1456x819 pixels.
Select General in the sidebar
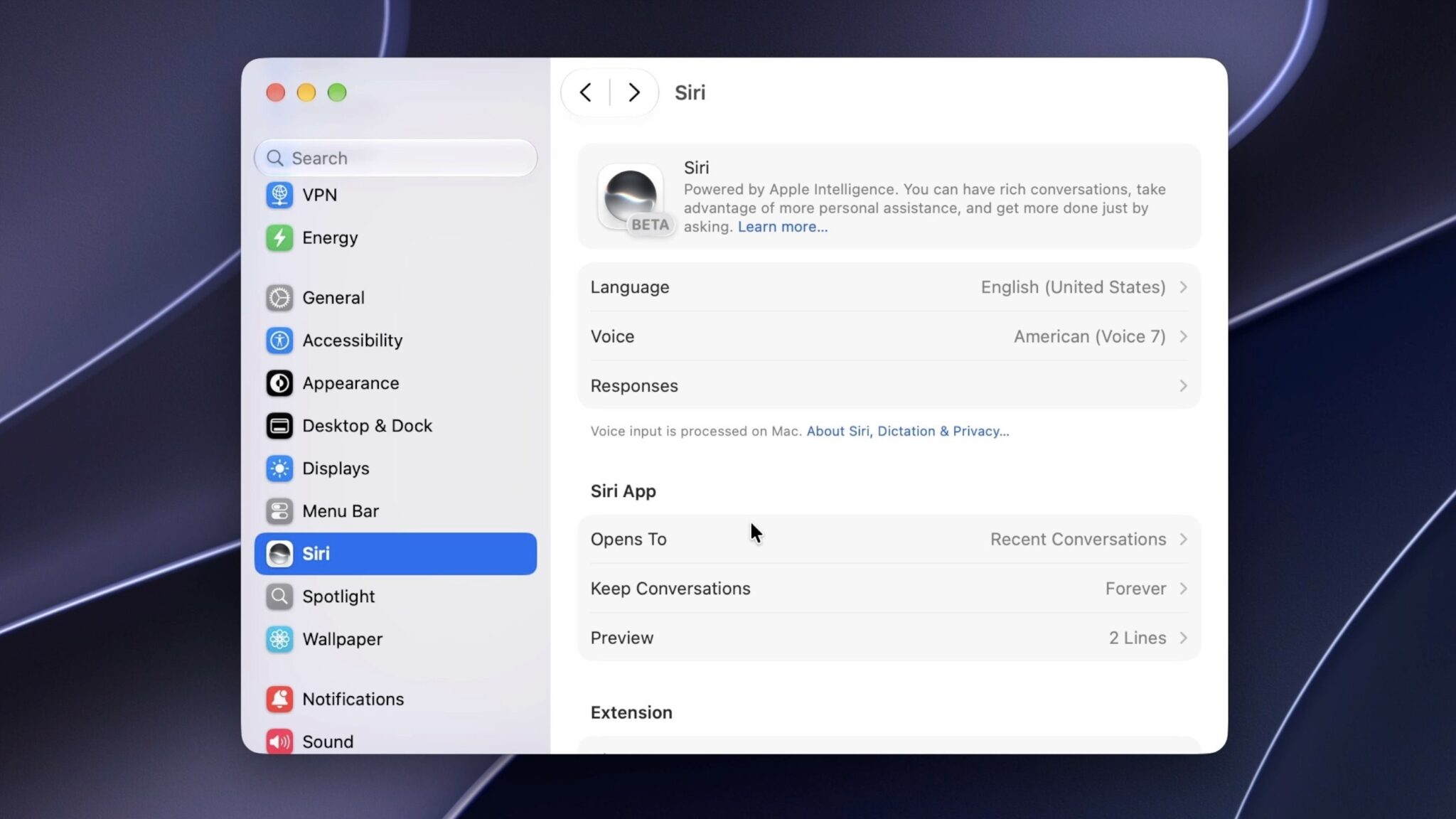(x=395, y=298)
